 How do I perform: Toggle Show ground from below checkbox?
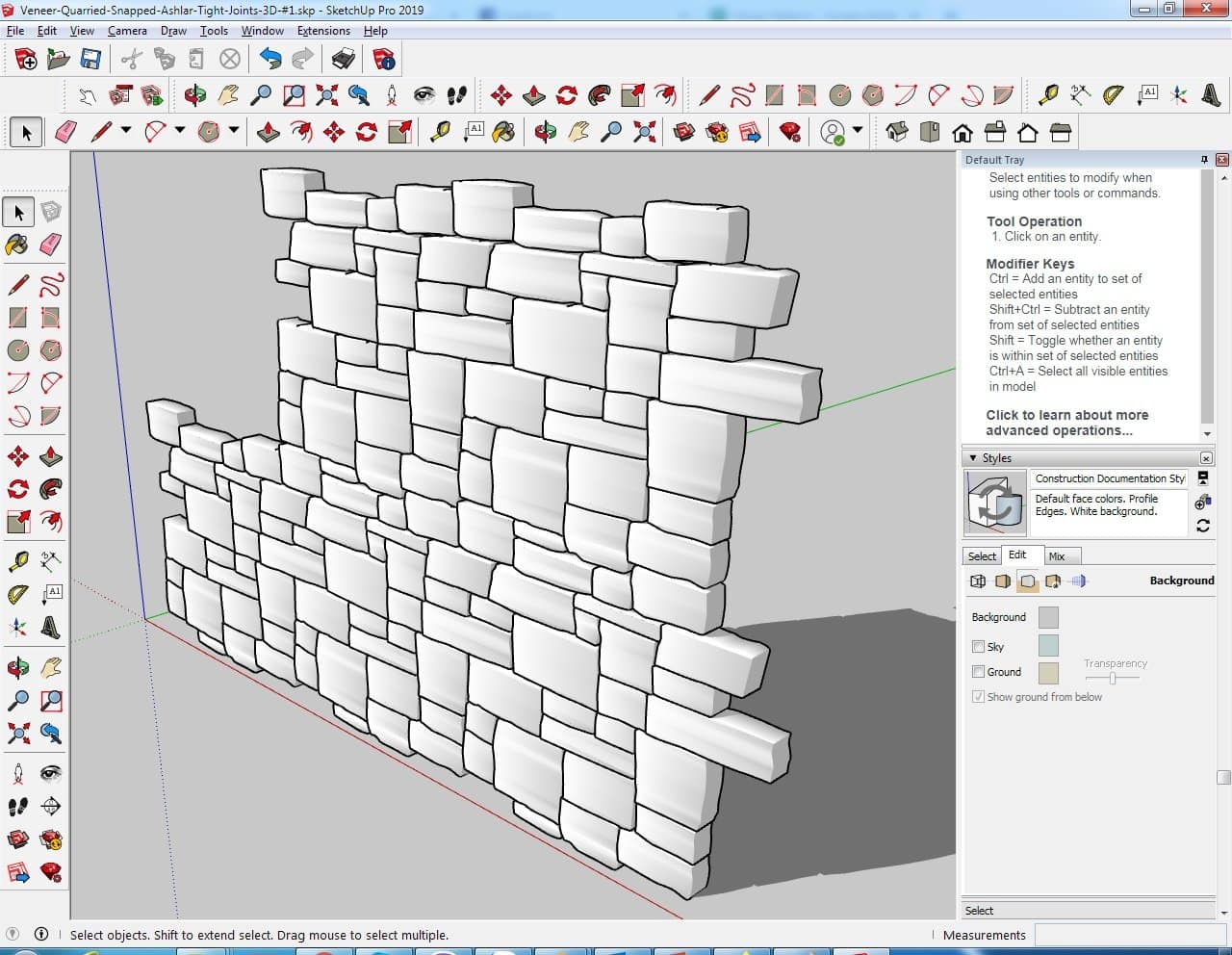pos(978,697)
